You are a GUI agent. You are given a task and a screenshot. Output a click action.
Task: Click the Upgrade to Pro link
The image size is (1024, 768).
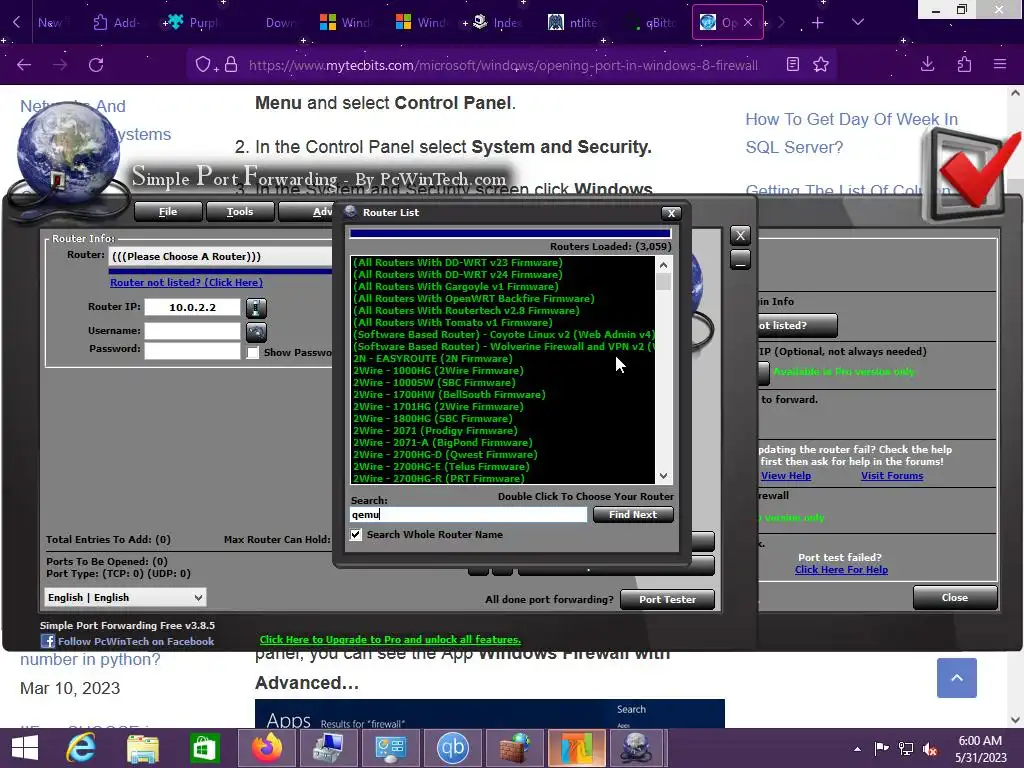(x=390, y=640)
